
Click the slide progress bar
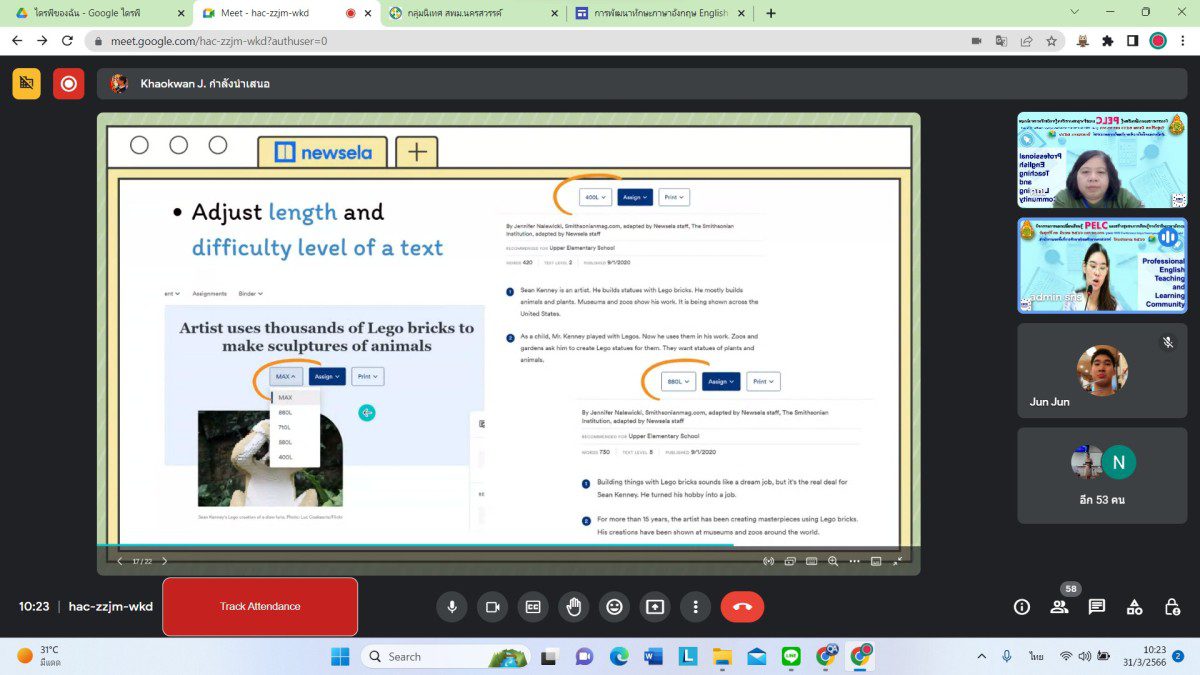point(508,546)
